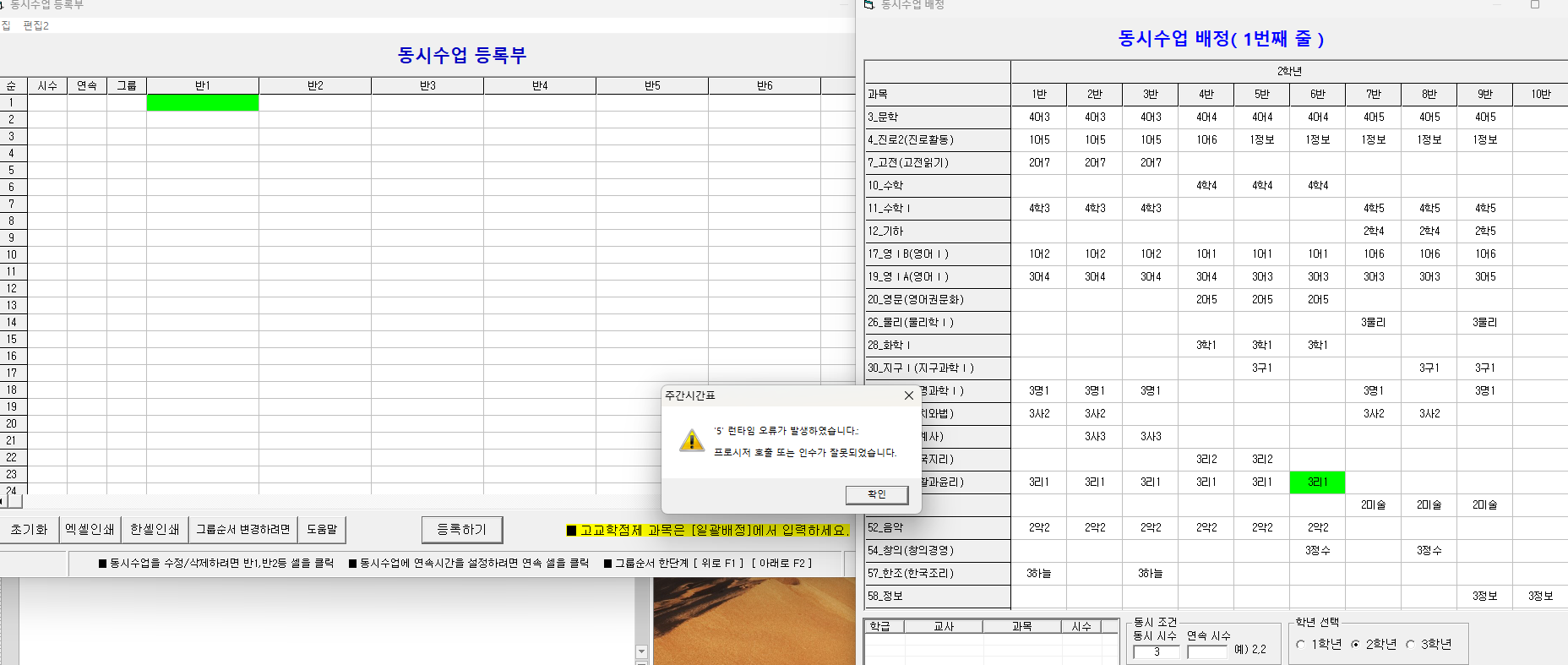This screenshot has width=1568, height=665.
Task: Open 도움말 help button
Action: [322, 530]
